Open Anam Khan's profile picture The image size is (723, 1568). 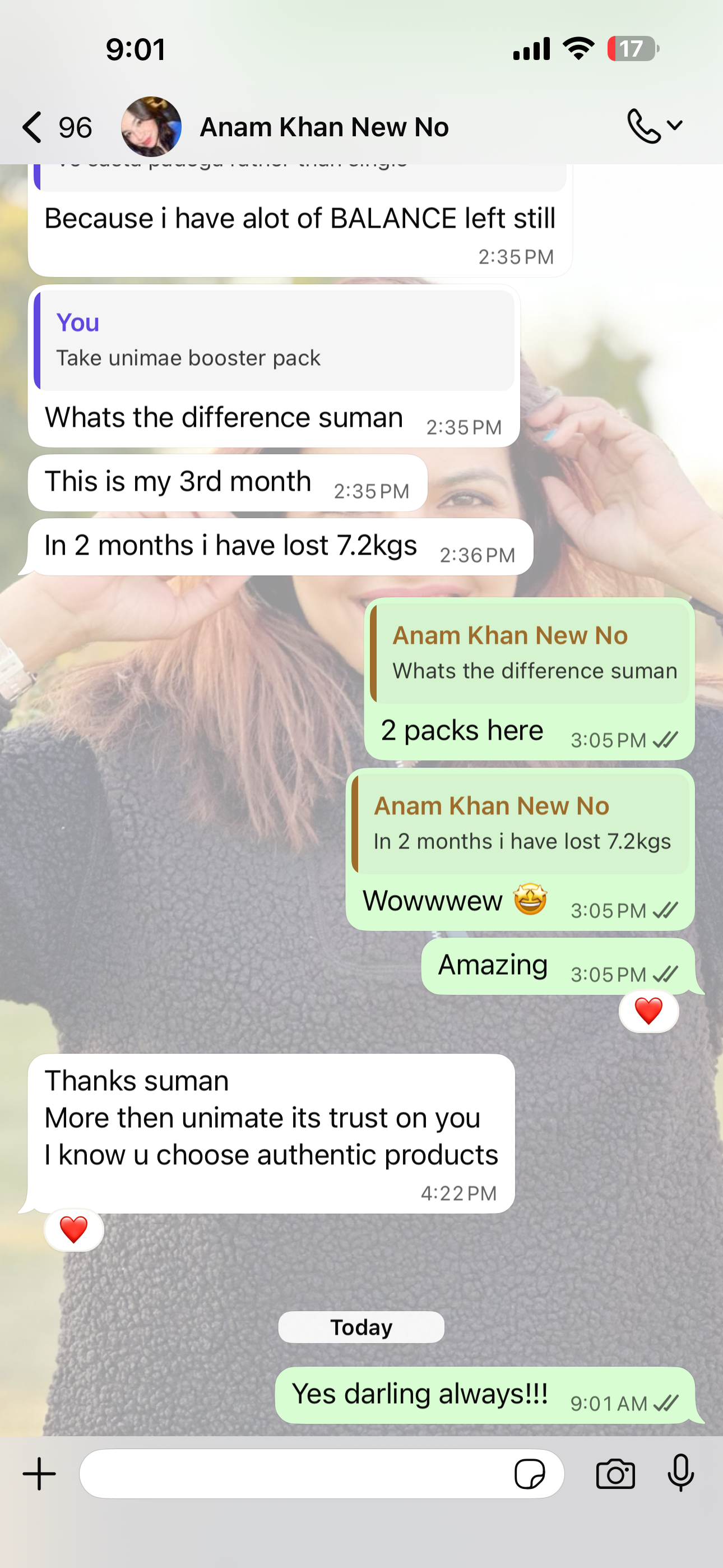click(151, 127)
